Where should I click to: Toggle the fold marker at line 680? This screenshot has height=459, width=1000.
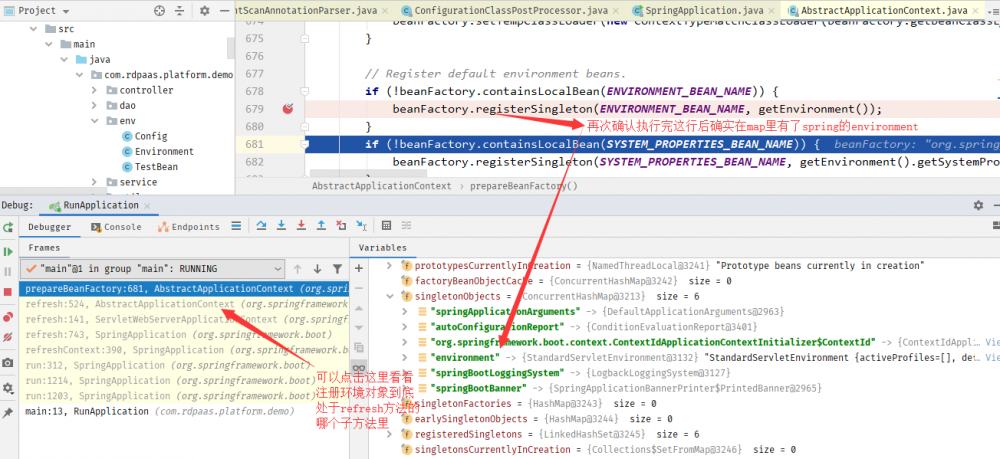point(305,126)
